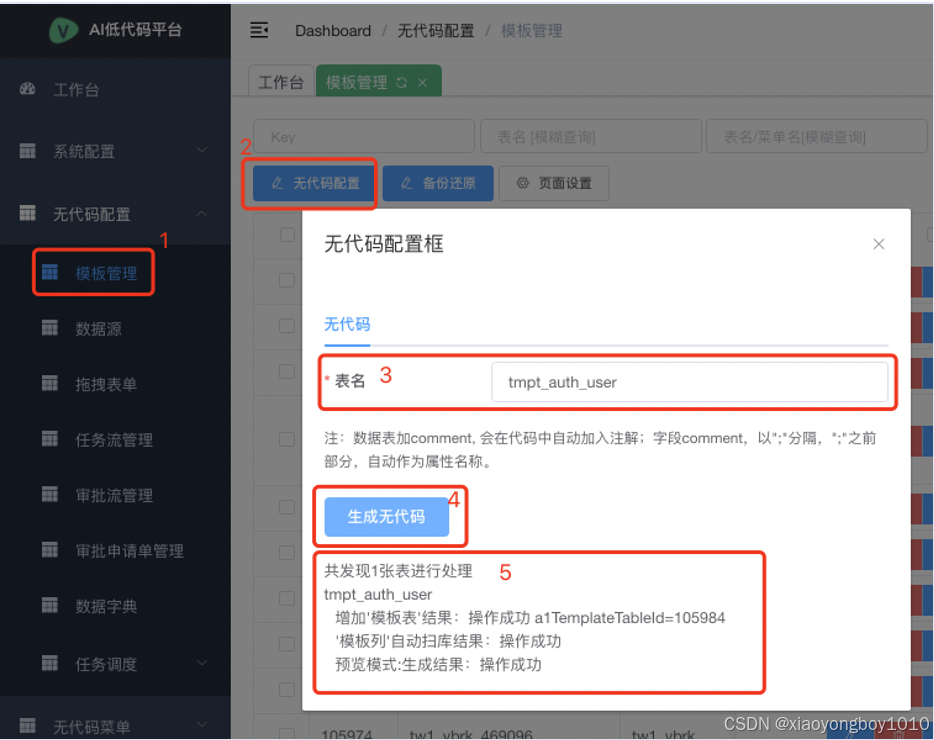
Task: Click the 模板管理 table icon
Action: (x=49, y=273)
